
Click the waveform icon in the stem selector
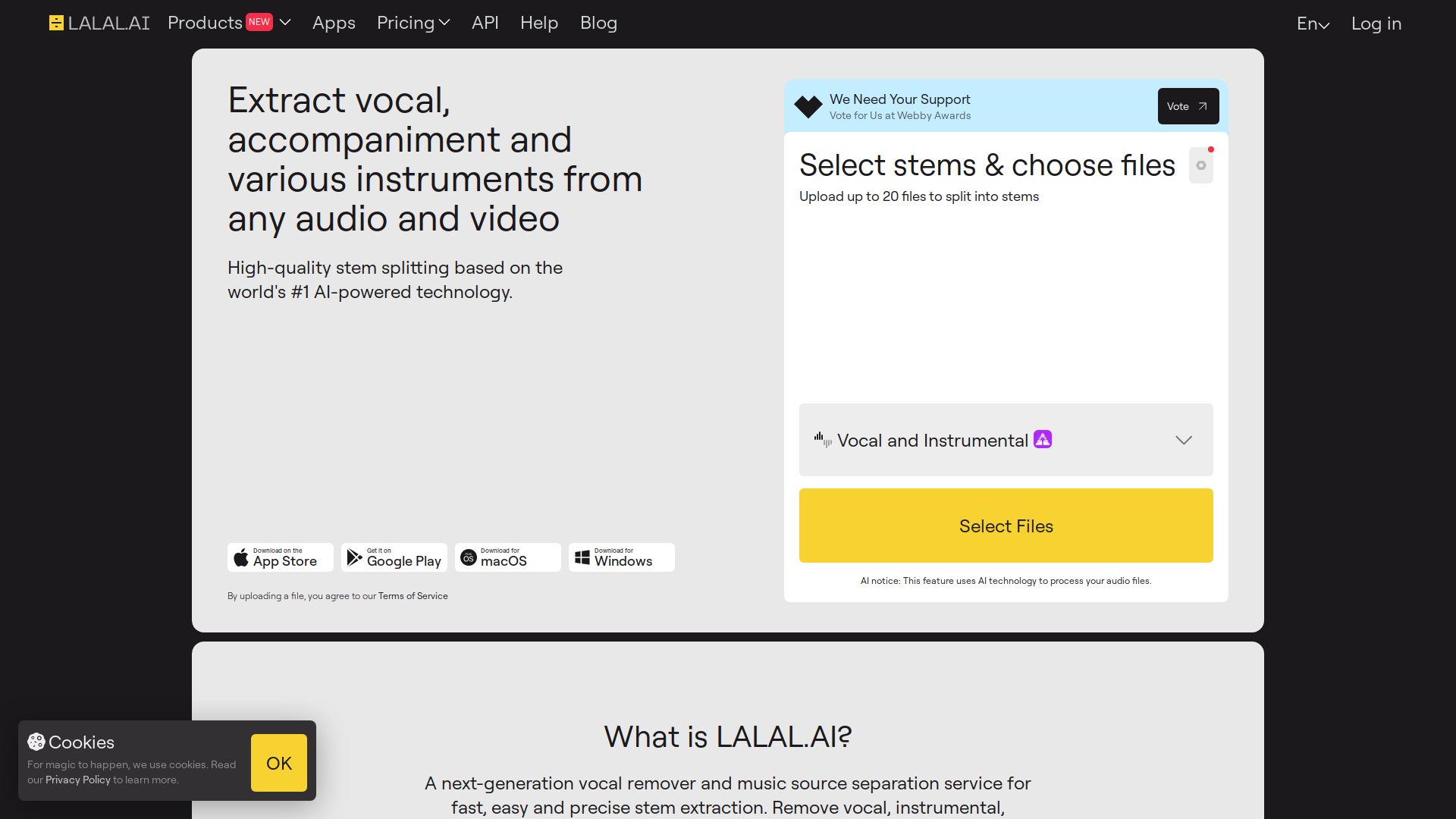pyautogui.click(x=822, y=439)
